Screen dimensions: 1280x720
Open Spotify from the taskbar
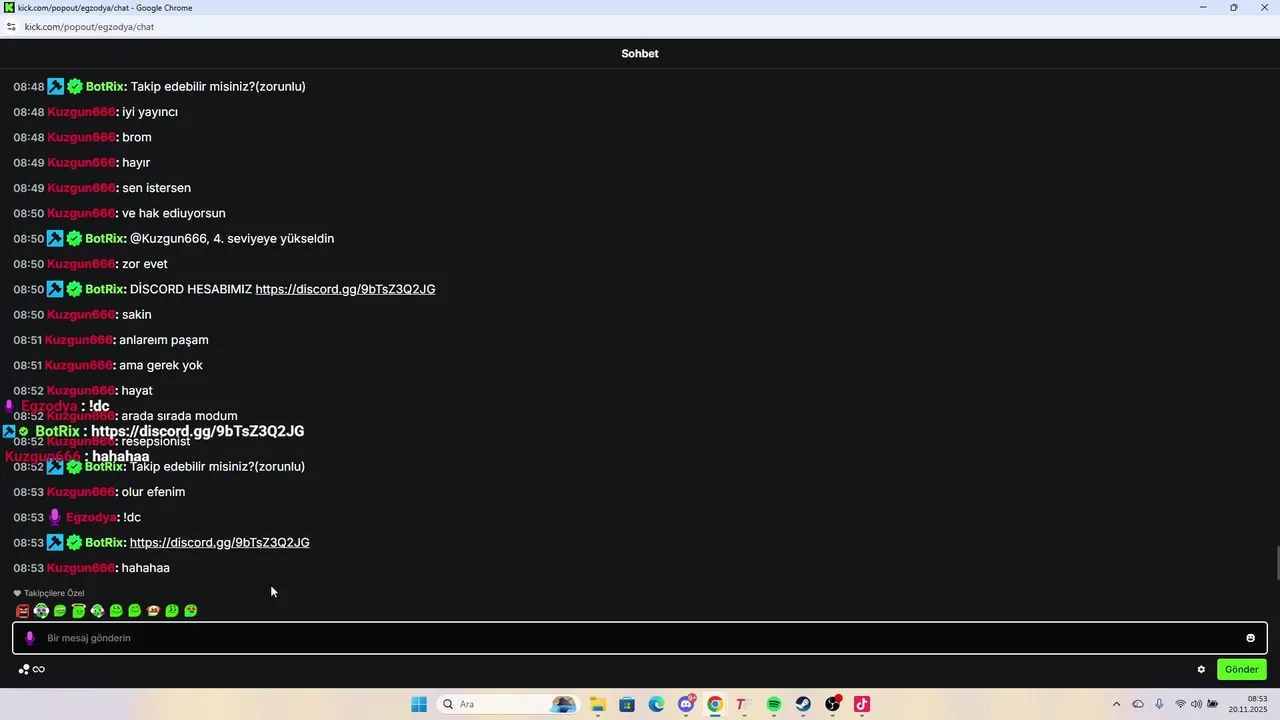point(774,704)
